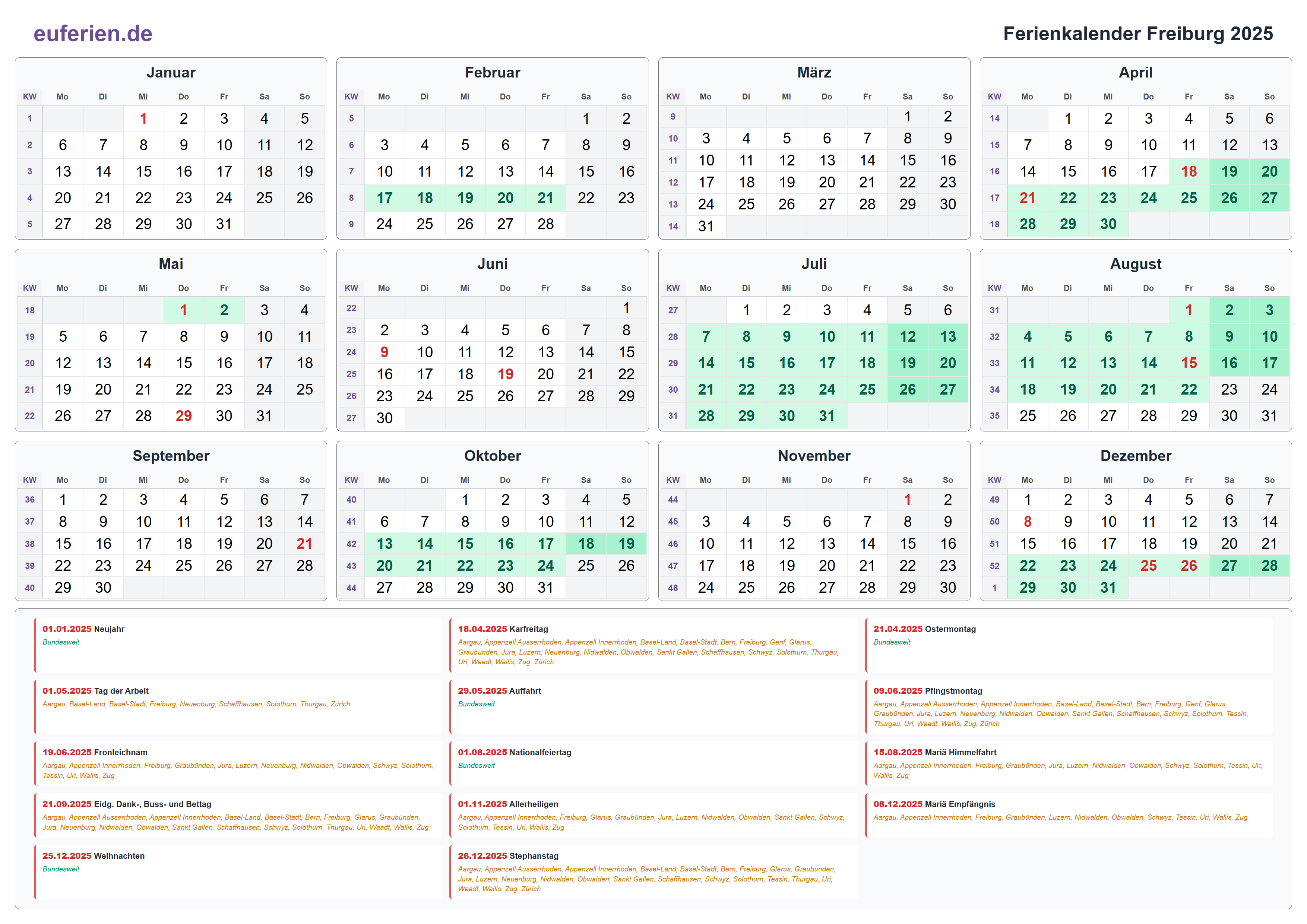
Task: Click the KW header in Januar
Action: [x=29, y=97]
